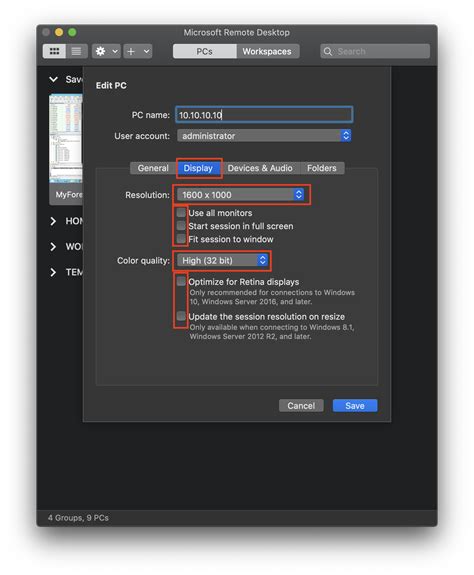The width and height of the screenshot is (474, 575).
Task: Enable Start session in full screen
Action: tap(181, 226)
